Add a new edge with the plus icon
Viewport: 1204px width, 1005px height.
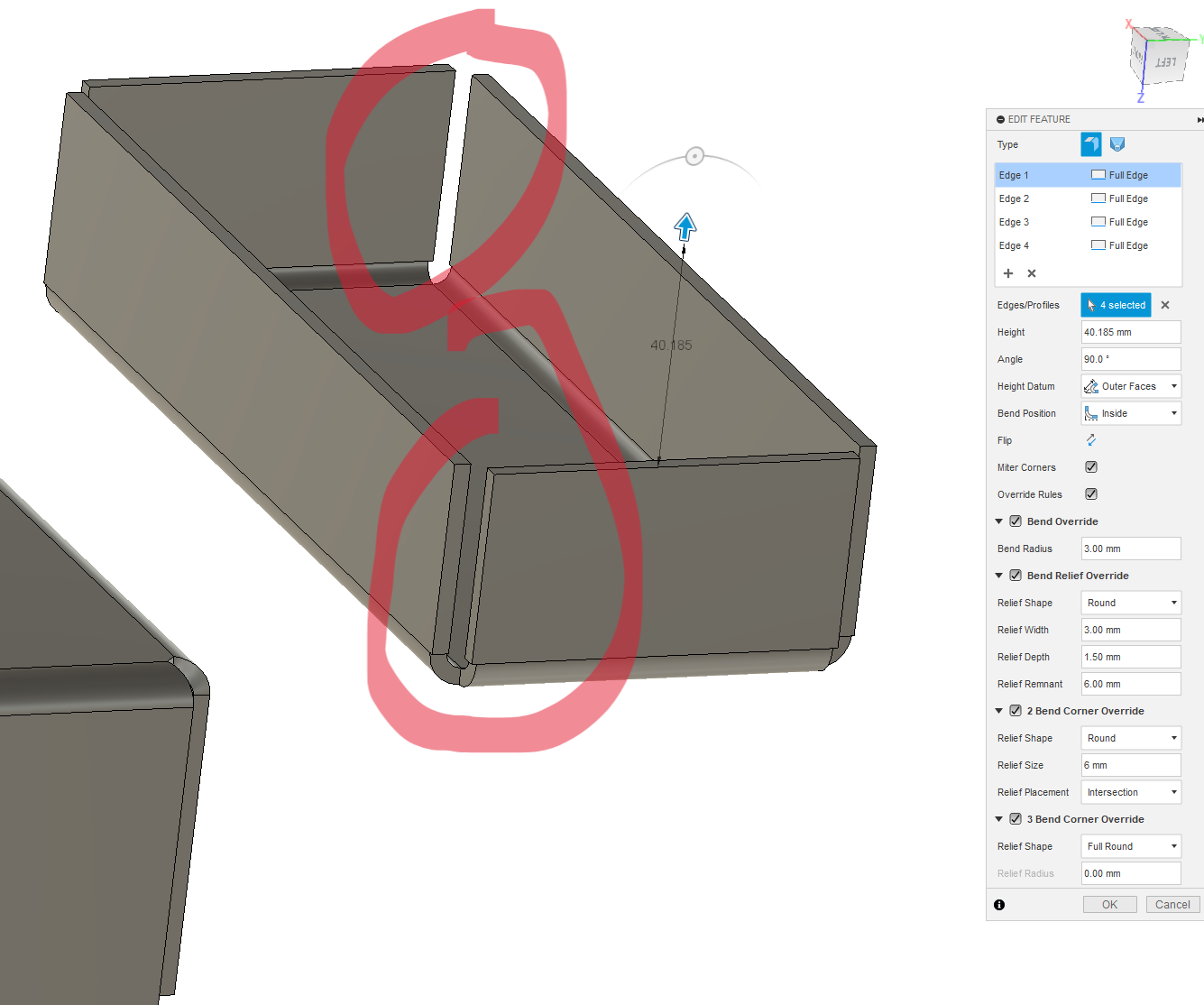[1007, 272]
